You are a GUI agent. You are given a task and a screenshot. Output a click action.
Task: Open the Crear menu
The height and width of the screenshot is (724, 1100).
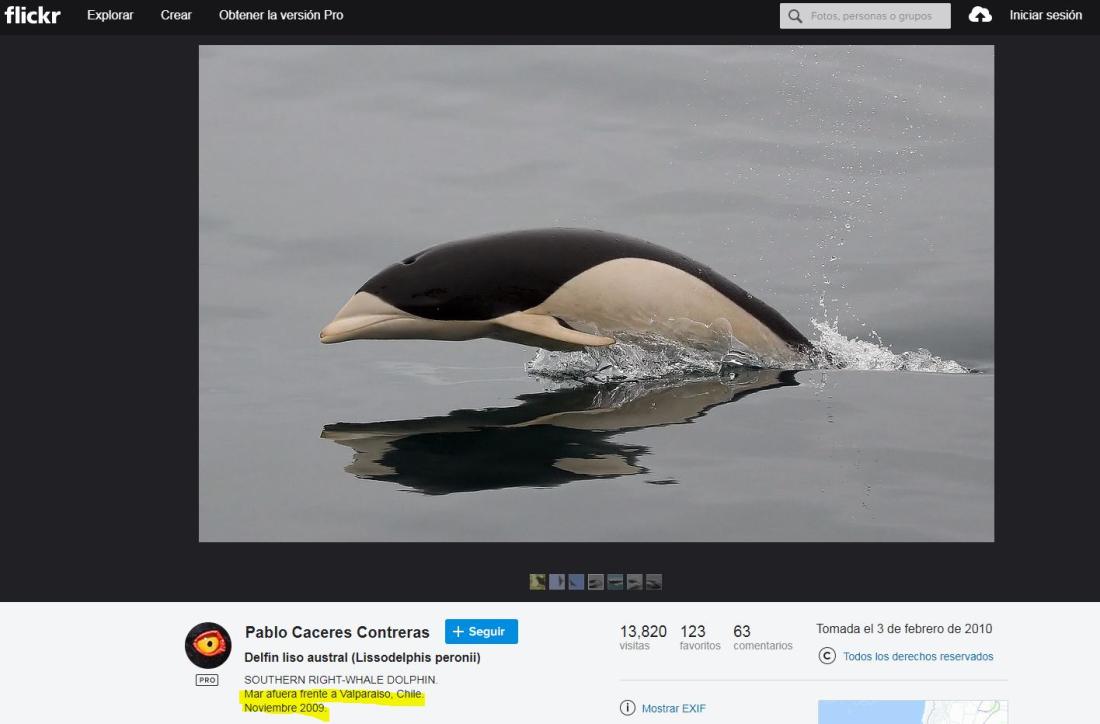pyautogui.click(x=176, y=15)
